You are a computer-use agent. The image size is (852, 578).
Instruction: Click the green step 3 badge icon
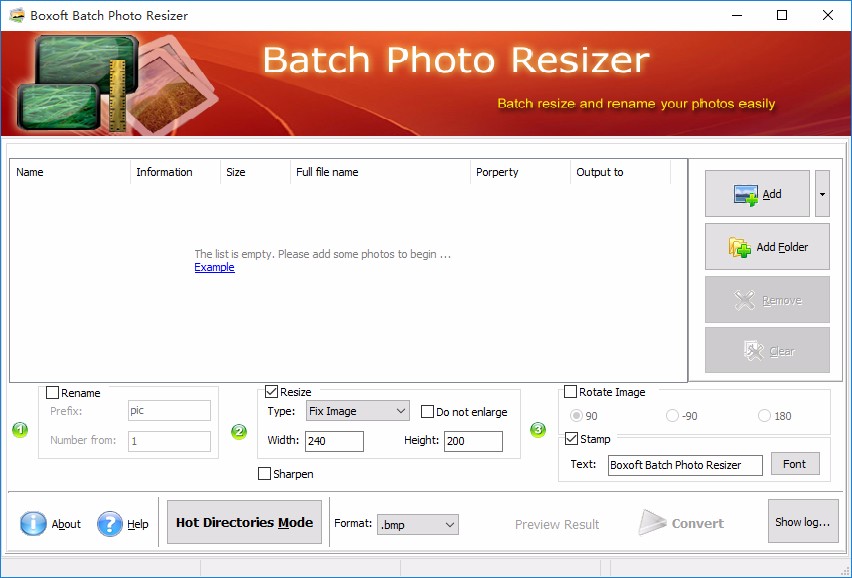pos(538,430)
